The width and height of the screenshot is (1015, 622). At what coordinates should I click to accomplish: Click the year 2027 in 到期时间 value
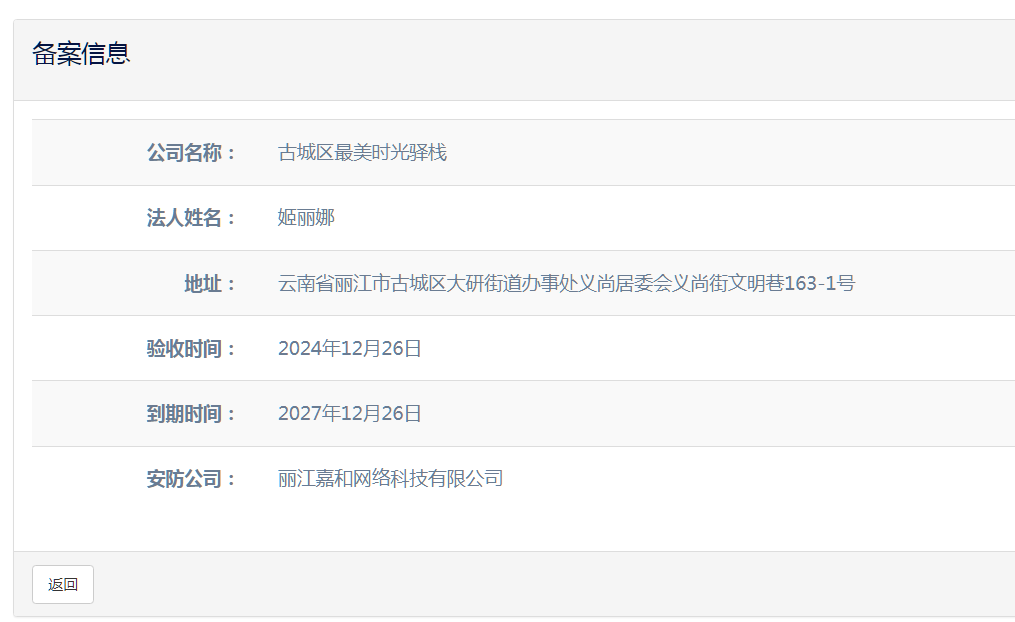[x=297, y=414]
